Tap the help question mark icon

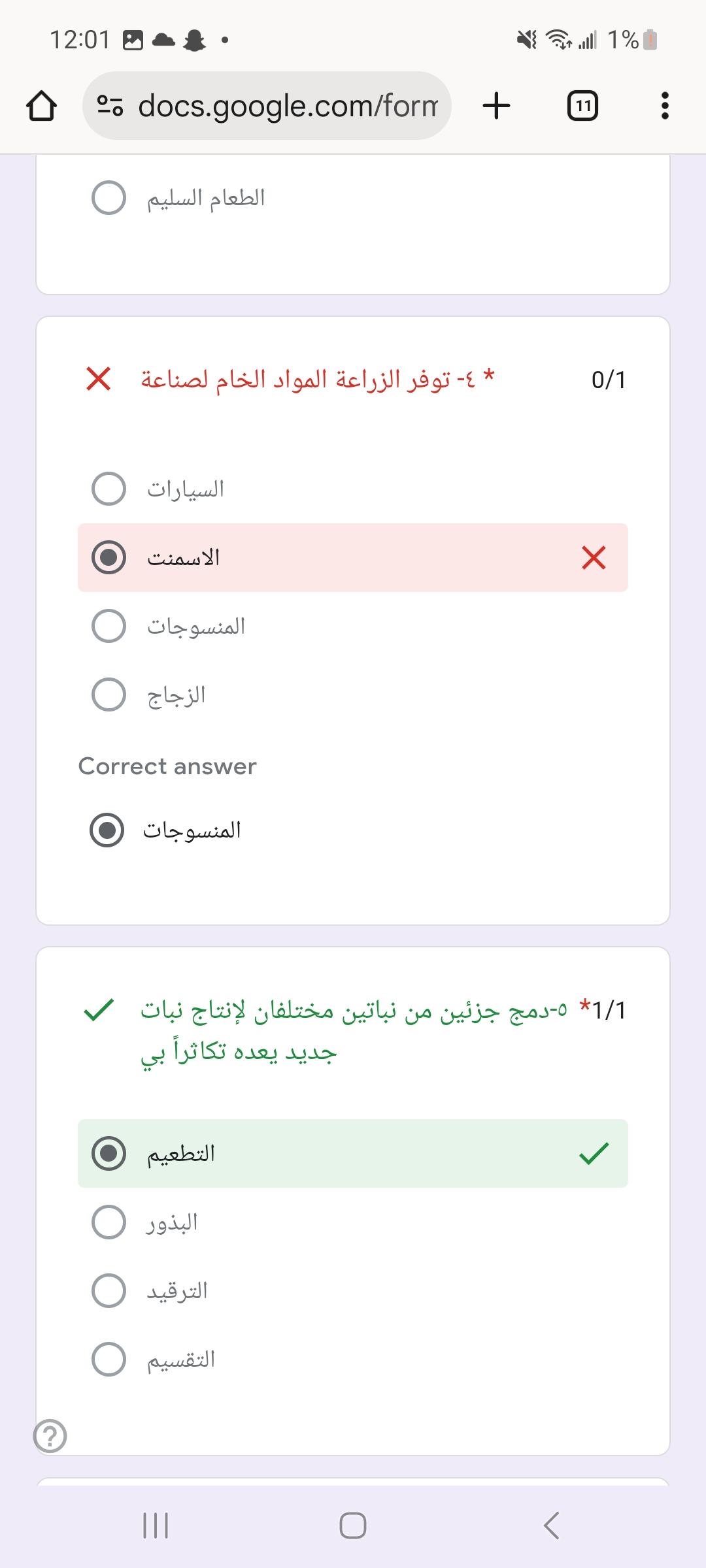pos(50,1436)
